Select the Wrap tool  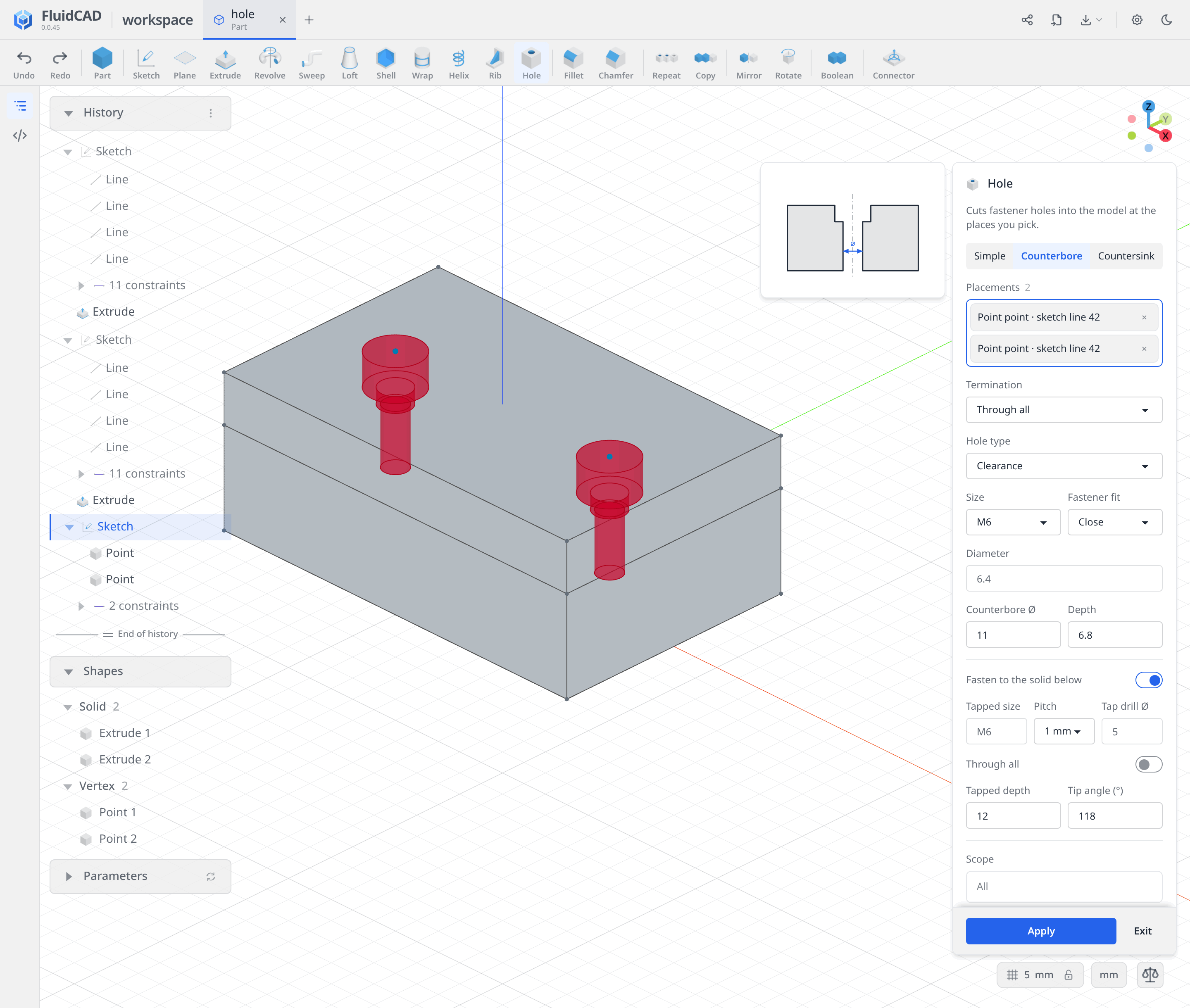pos(422,63)
